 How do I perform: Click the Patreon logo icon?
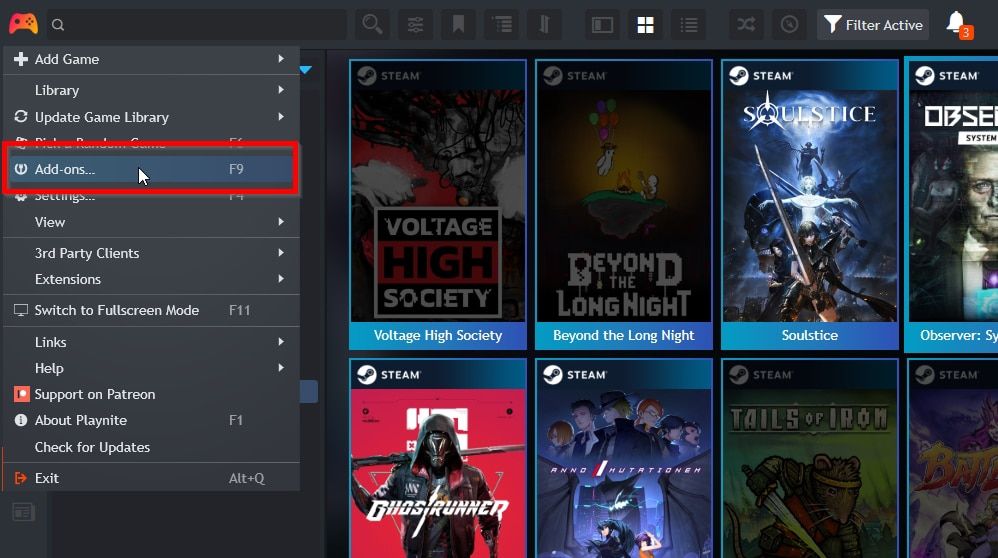point(22,394)
